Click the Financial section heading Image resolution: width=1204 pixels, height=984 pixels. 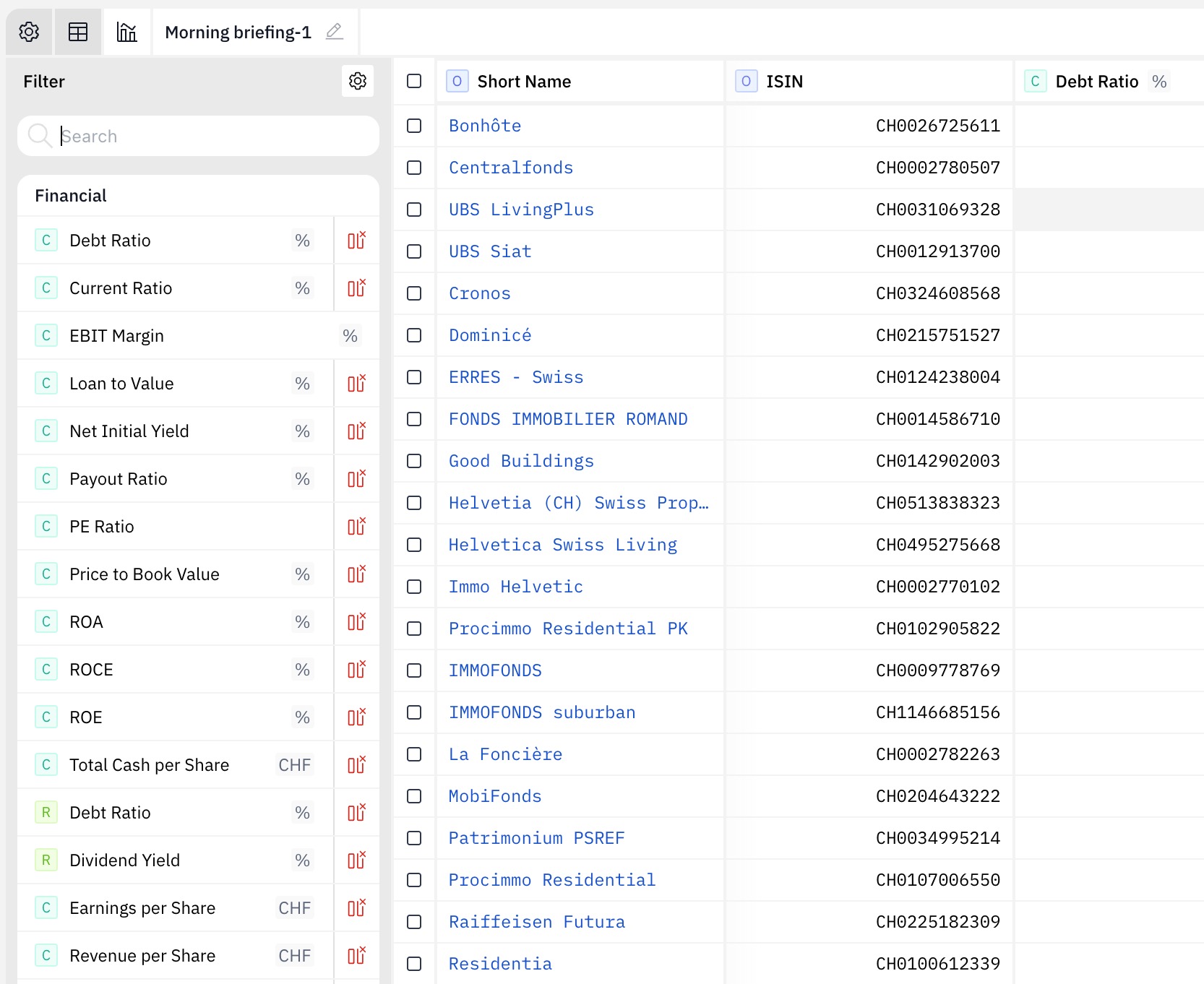(x=71, y=196)
